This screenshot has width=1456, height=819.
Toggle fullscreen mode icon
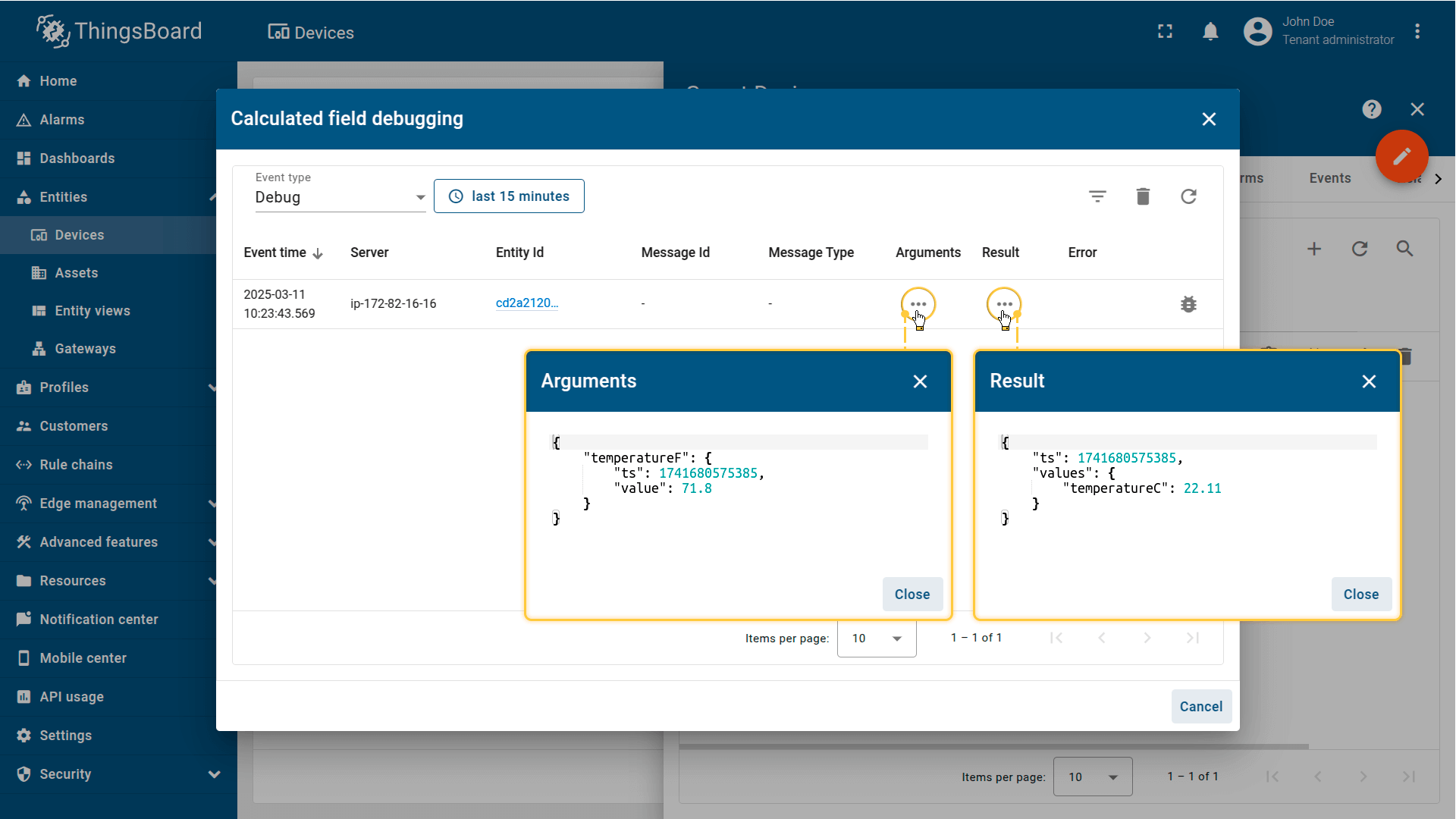point(1165,31)
